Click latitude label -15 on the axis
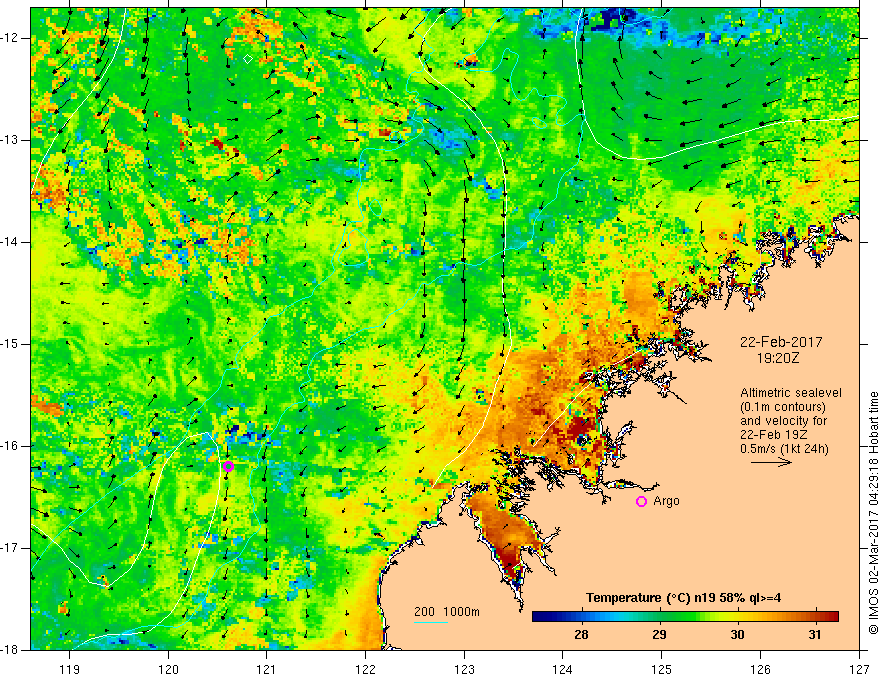 click(x=10, y=344)
